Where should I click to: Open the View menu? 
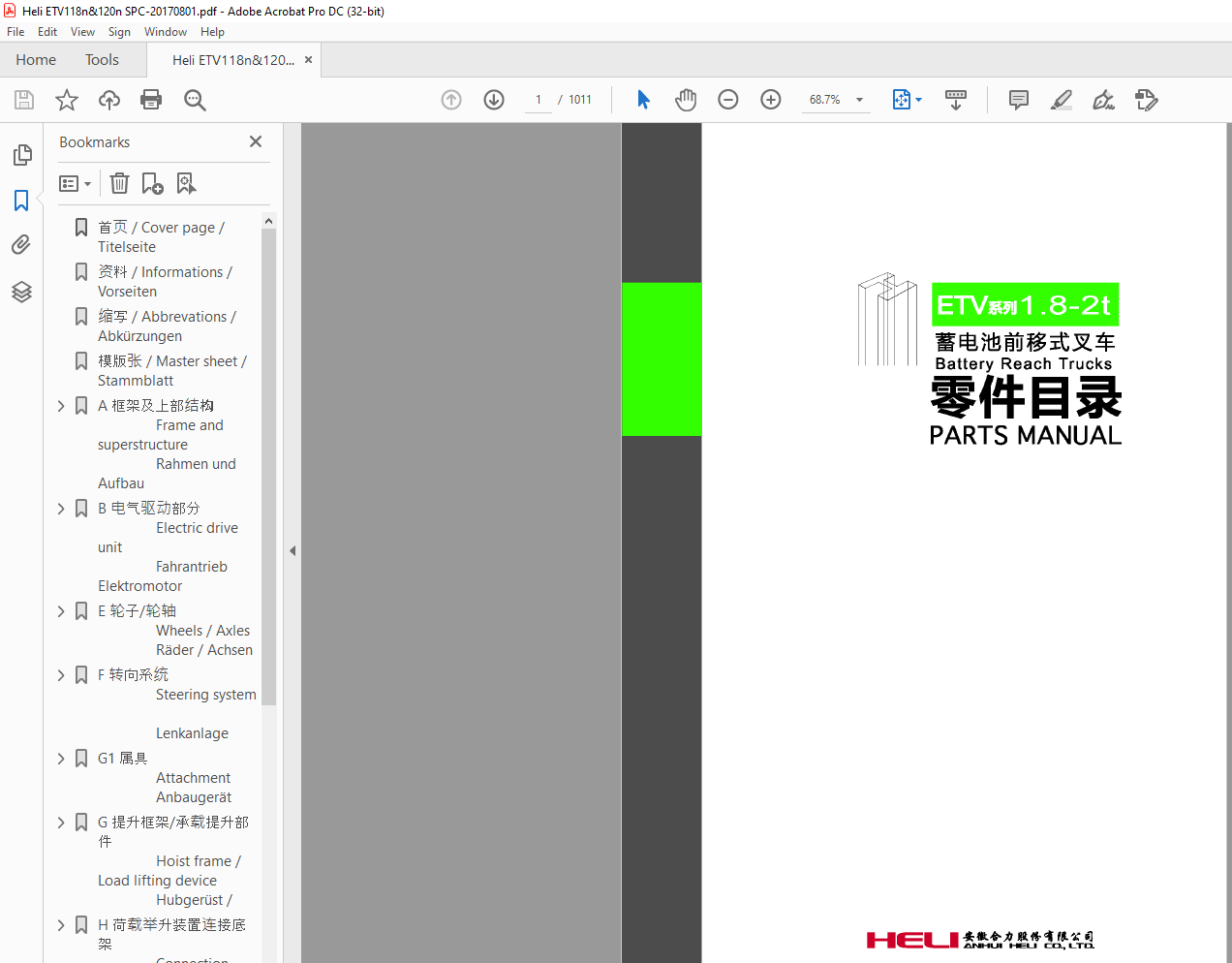tap(82, 32)
